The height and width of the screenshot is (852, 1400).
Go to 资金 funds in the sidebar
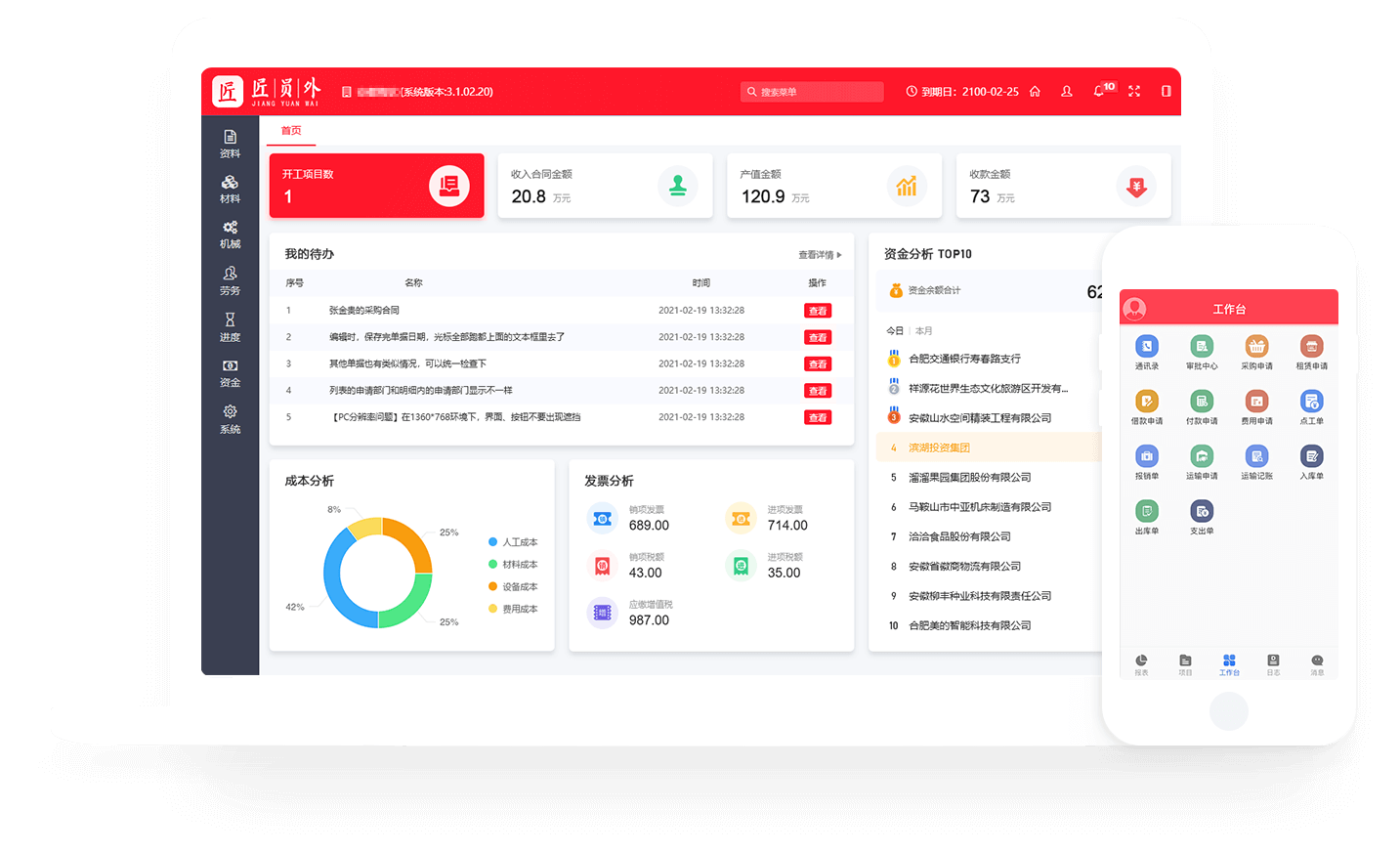pos(230,372)
